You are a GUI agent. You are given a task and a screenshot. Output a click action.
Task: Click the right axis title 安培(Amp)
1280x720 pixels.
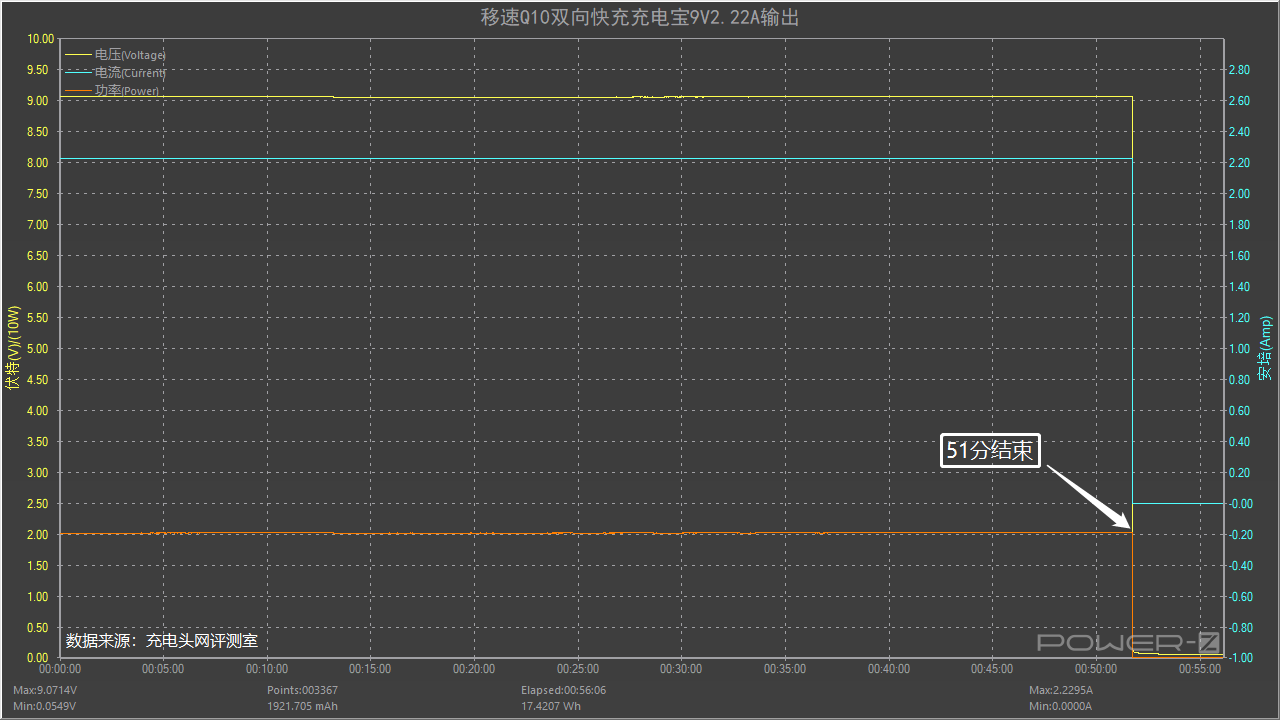pos(1265,348)
